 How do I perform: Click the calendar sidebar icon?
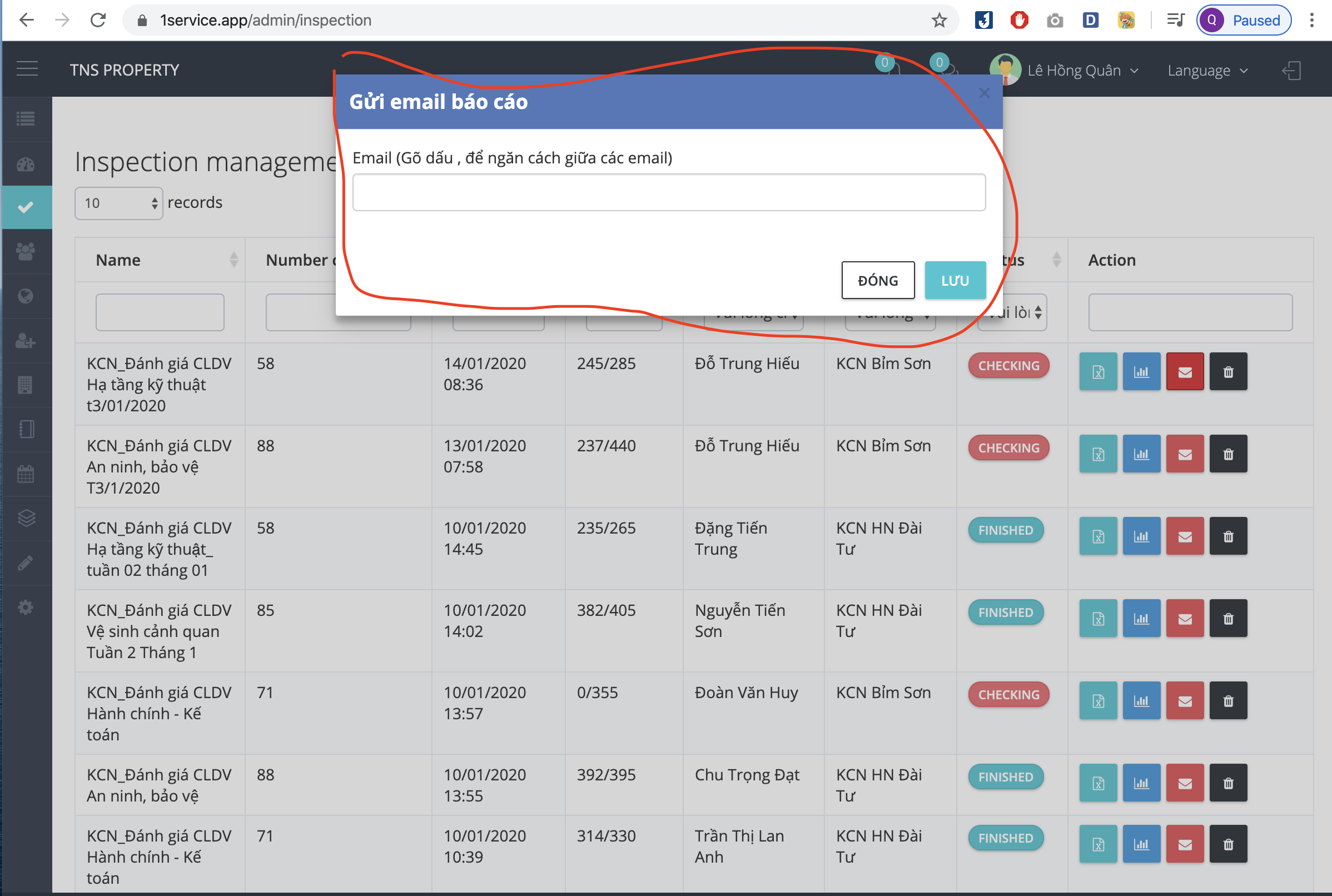click(26, 474)
